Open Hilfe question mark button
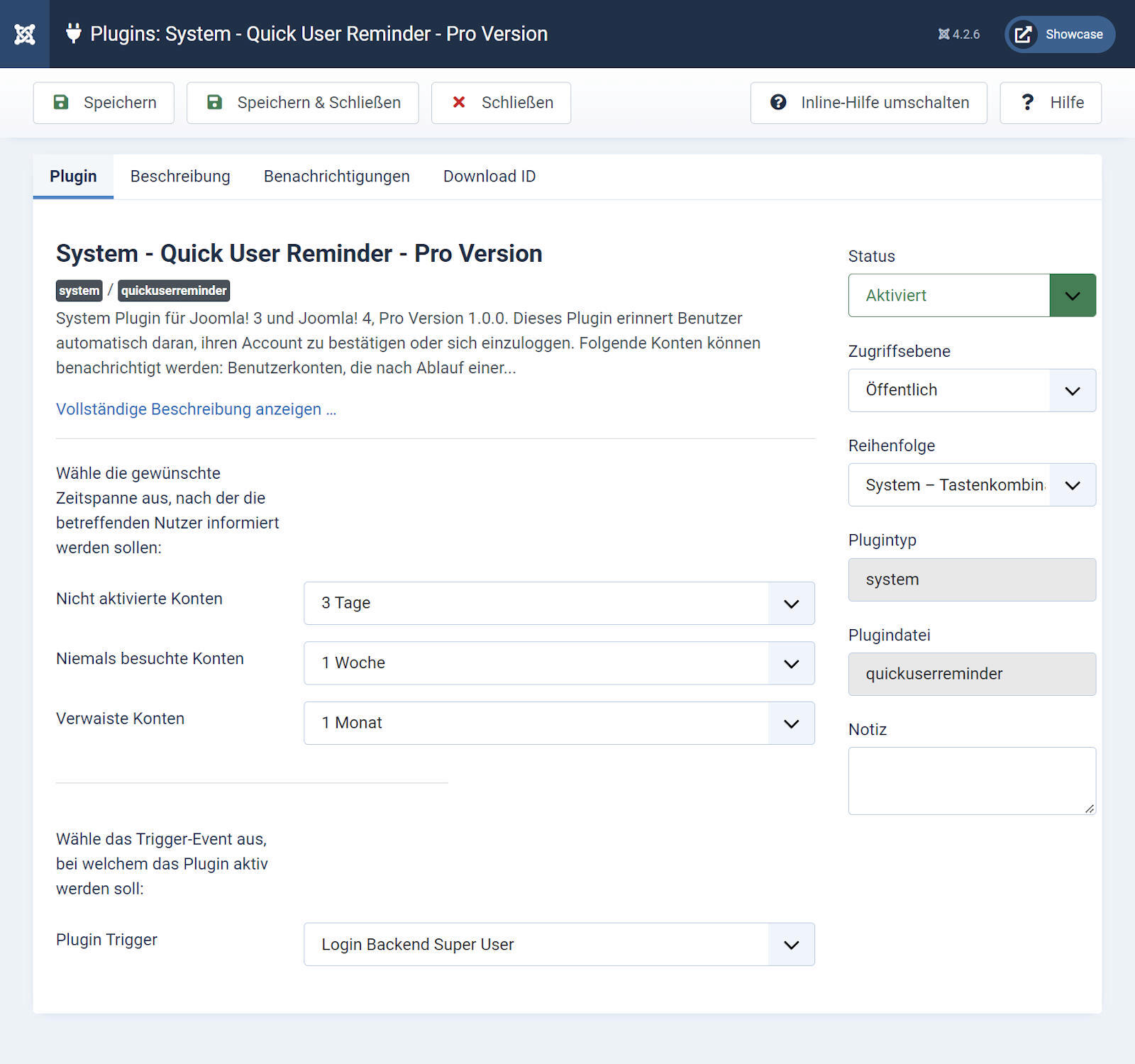 (x=1050, y=103)
